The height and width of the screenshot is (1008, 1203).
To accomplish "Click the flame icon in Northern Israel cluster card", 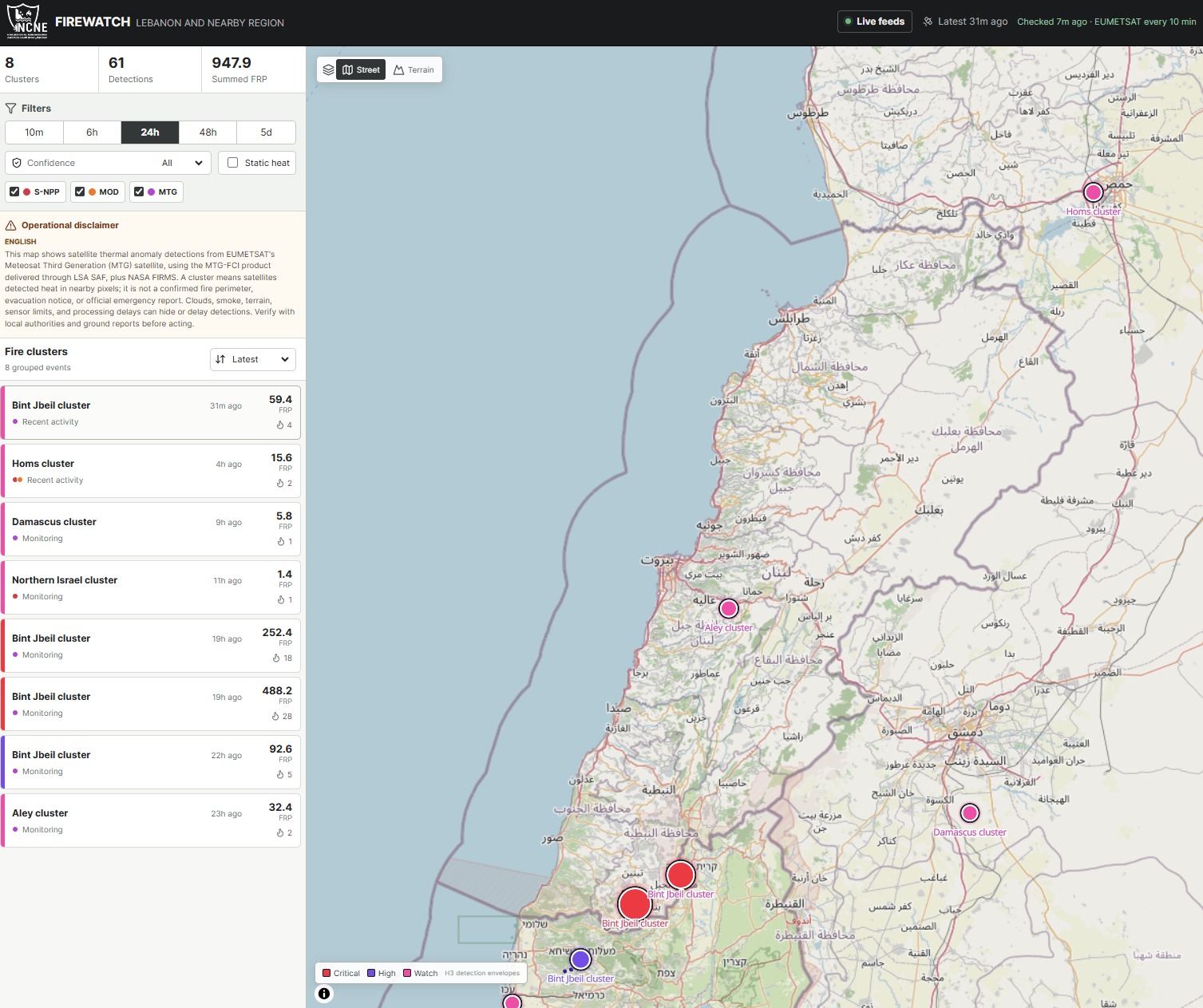I will [281, 600].
